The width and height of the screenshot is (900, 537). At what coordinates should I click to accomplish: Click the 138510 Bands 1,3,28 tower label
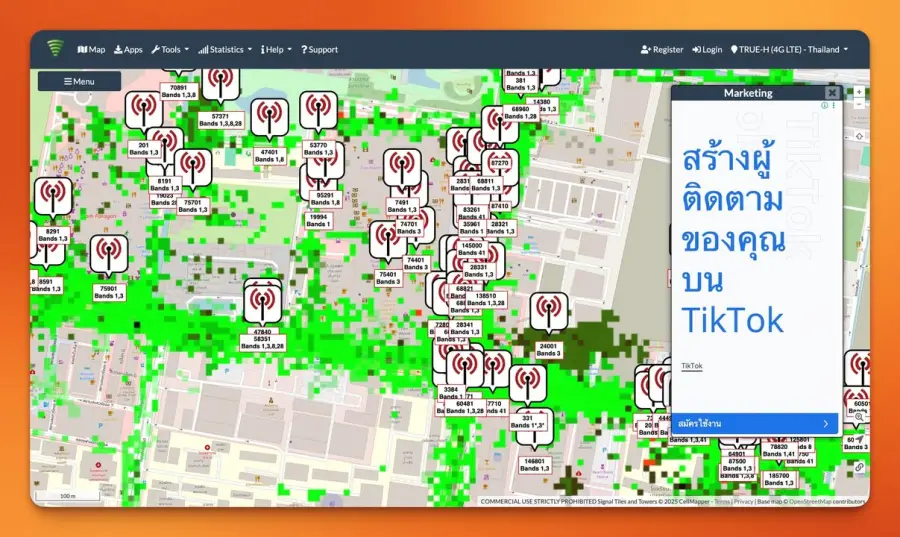(486, 299)
